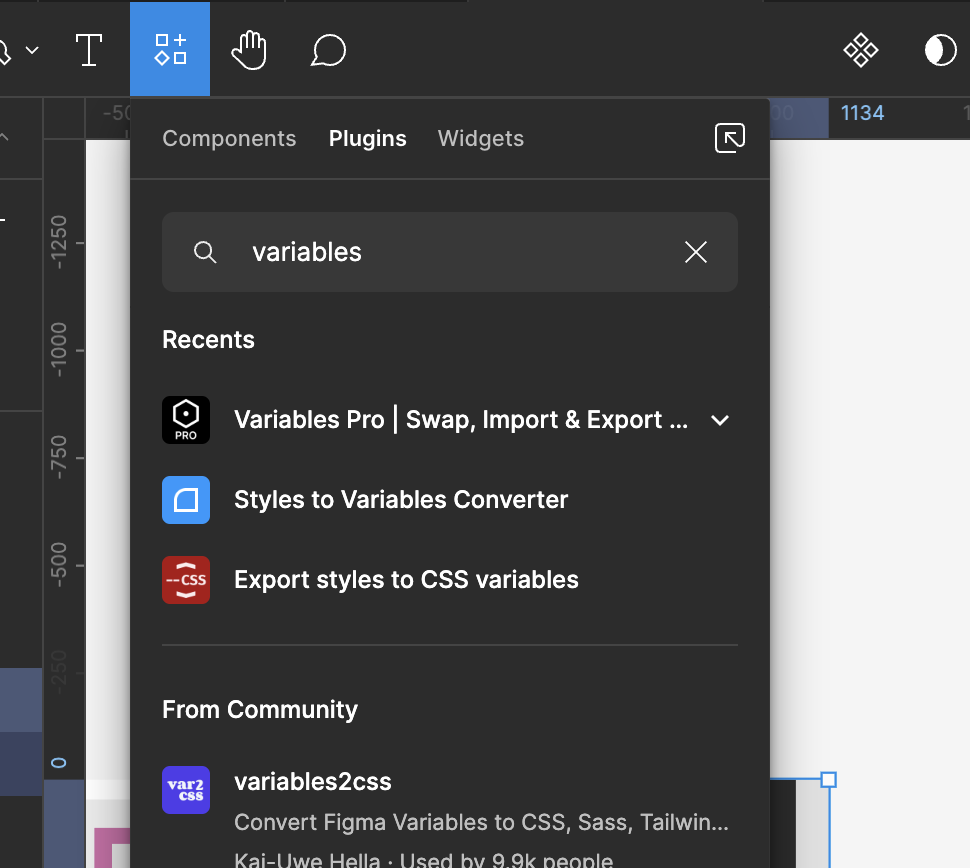Open Variables Pro plugin
The width and height of the screenshot is (970, 868).
pyautogui.click(x=450, y=420)
